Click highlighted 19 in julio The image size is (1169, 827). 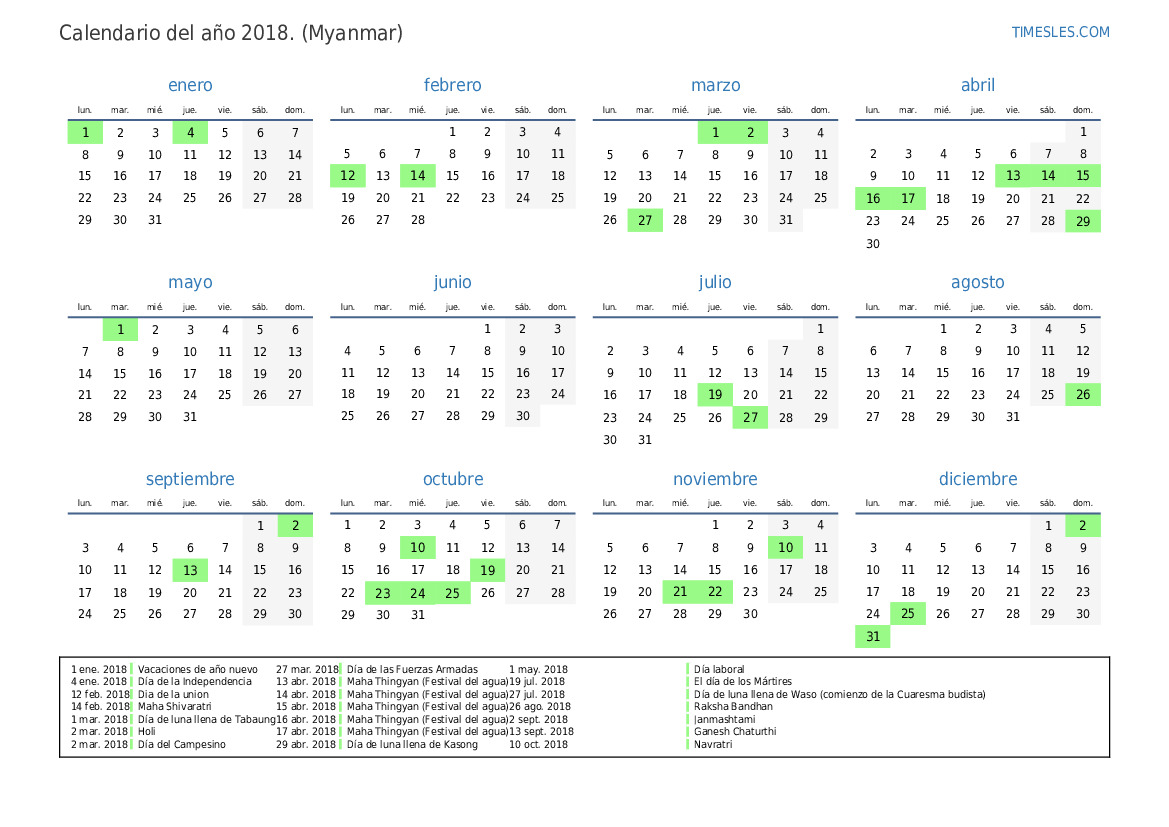(x=715, y=395)
